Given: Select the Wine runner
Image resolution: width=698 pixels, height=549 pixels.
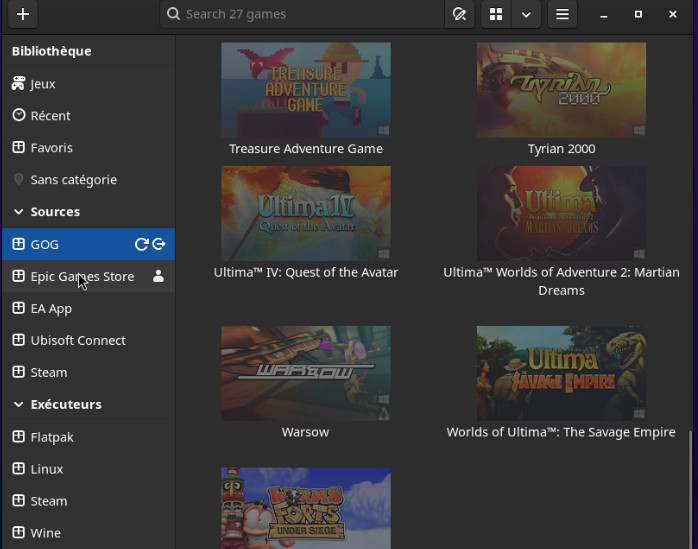Looking at the screenshot, I should (45, 533).
